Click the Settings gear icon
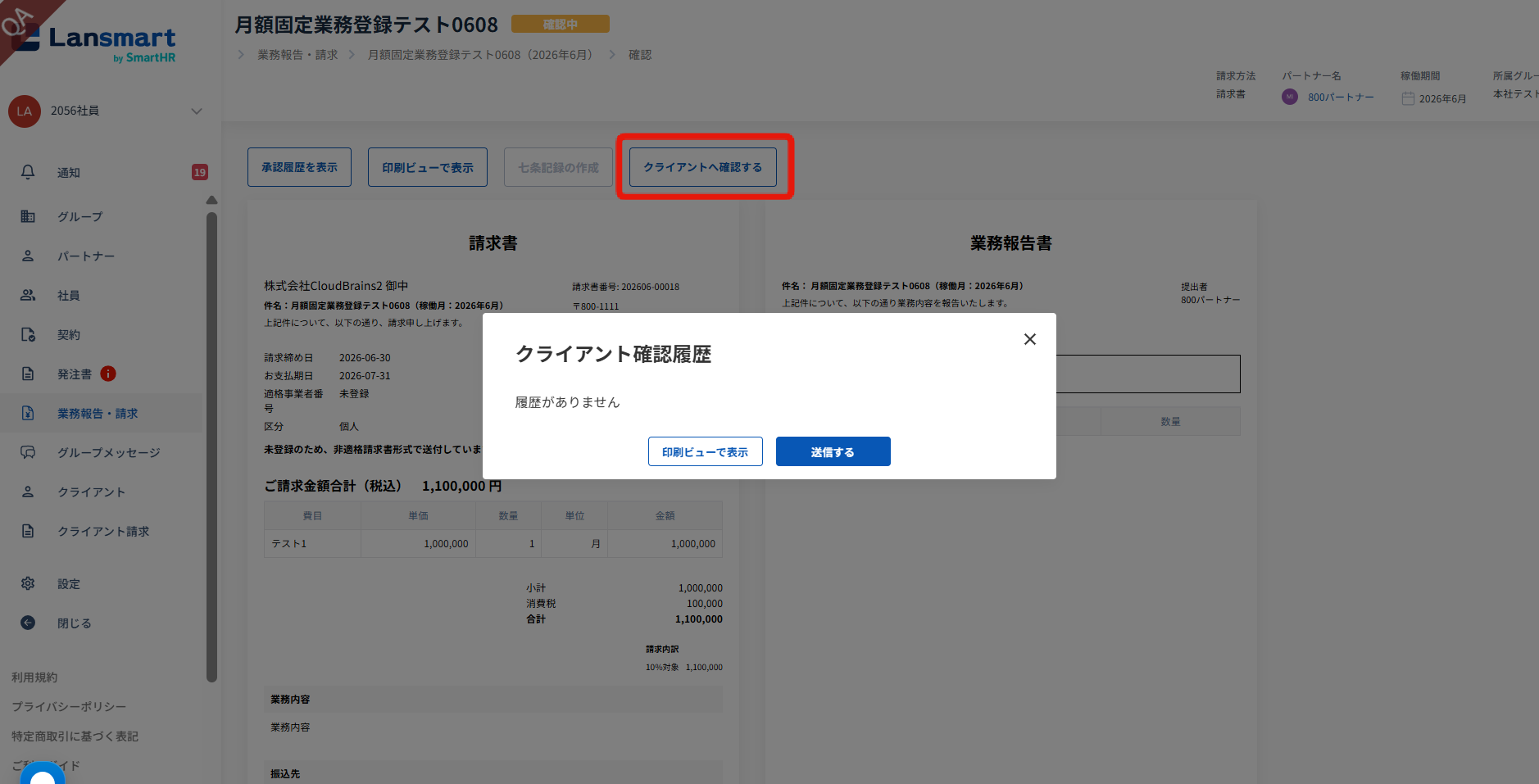This screenshot has width=1539, height=784. pyautogui.click(x=28, y=583)
